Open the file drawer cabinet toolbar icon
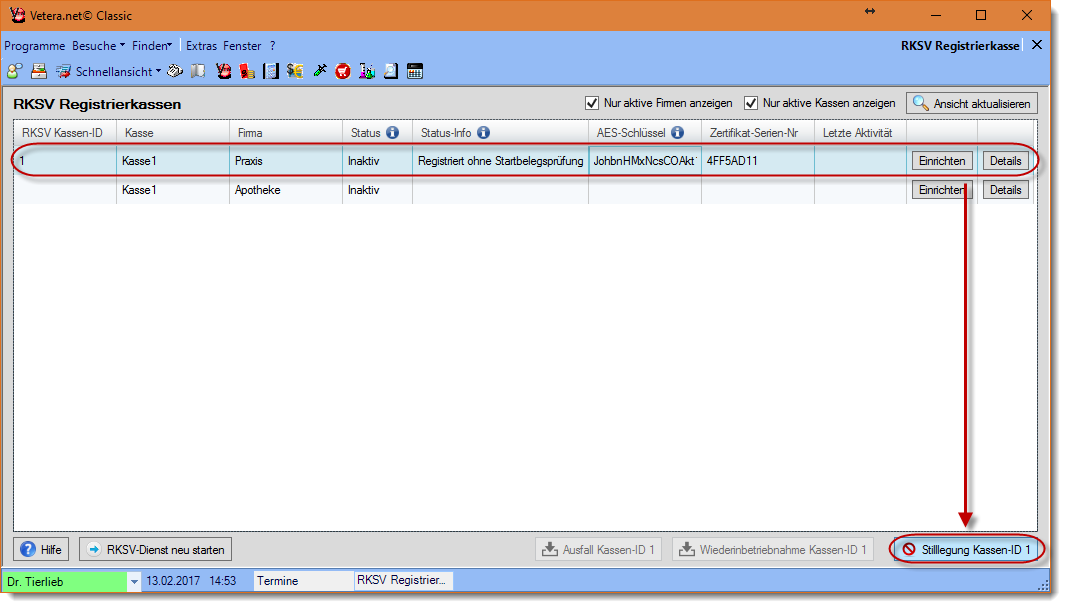The width and height of the screenshot is (1066, 608). [39, 71]
